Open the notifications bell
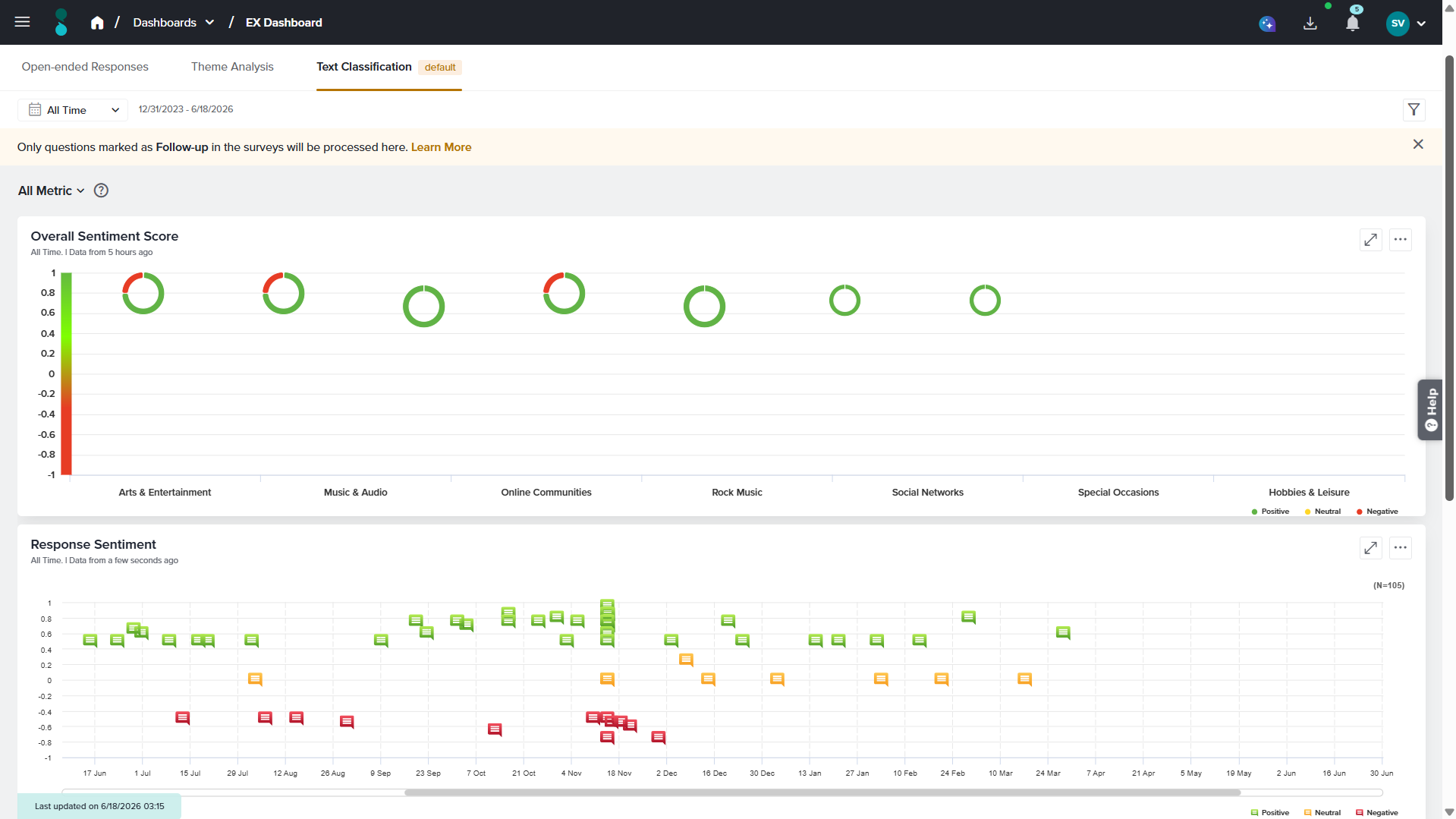Viewport: 1456px width, 819px height. click(1352, 24)
